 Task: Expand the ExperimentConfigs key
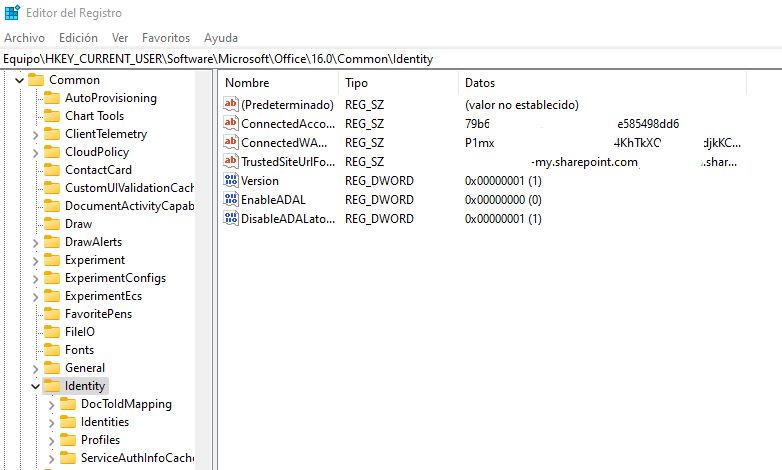click(35, 278)
